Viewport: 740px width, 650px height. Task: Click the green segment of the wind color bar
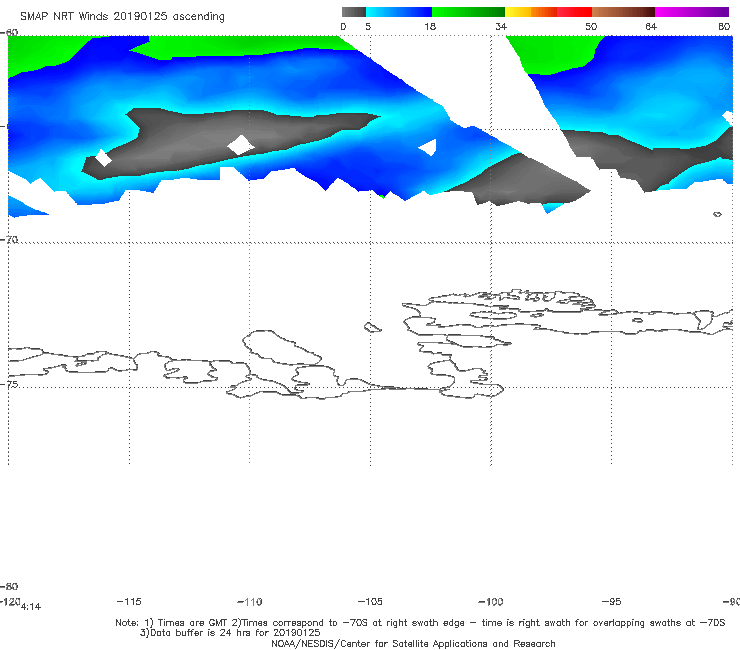click(x=468, y=12)
